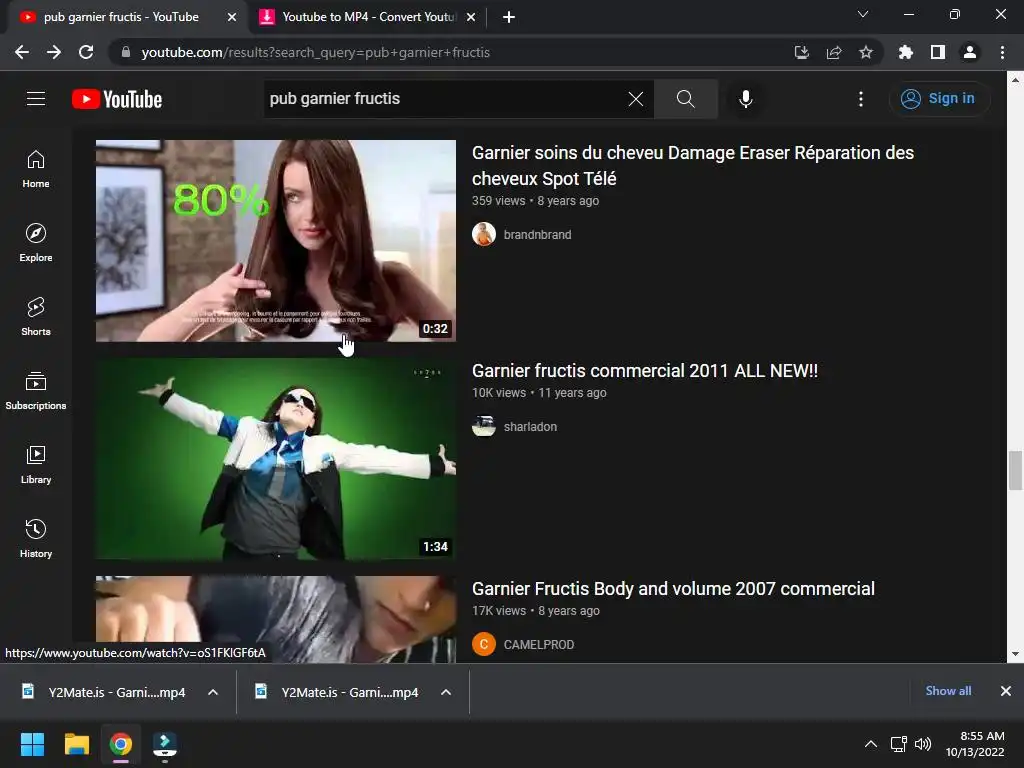
Task: Go to Home in sidebar
Action: pyautogui.click(x=36, y=169)
